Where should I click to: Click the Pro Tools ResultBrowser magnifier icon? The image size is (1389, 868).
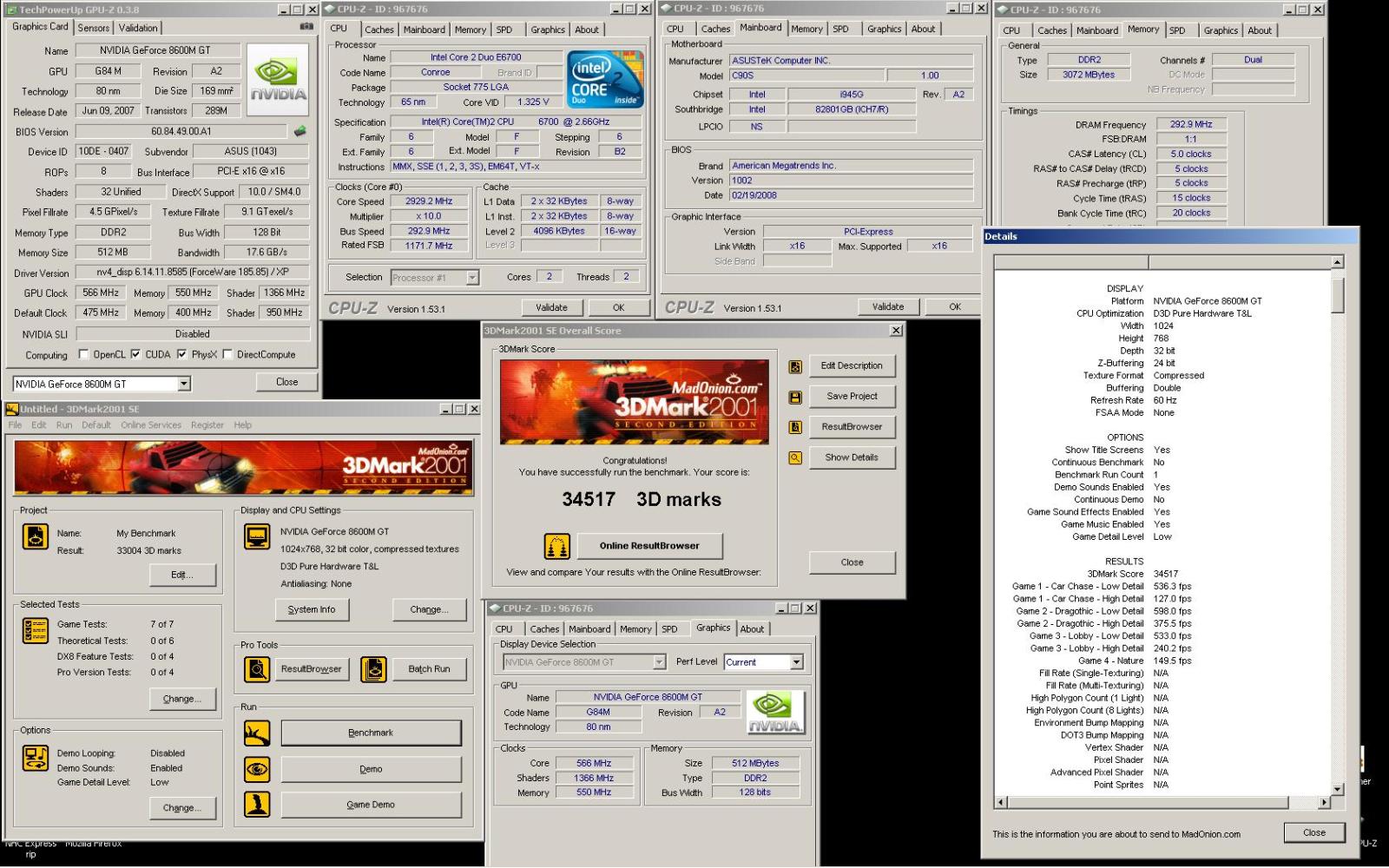pyautogui.click(x=257, y=669)
